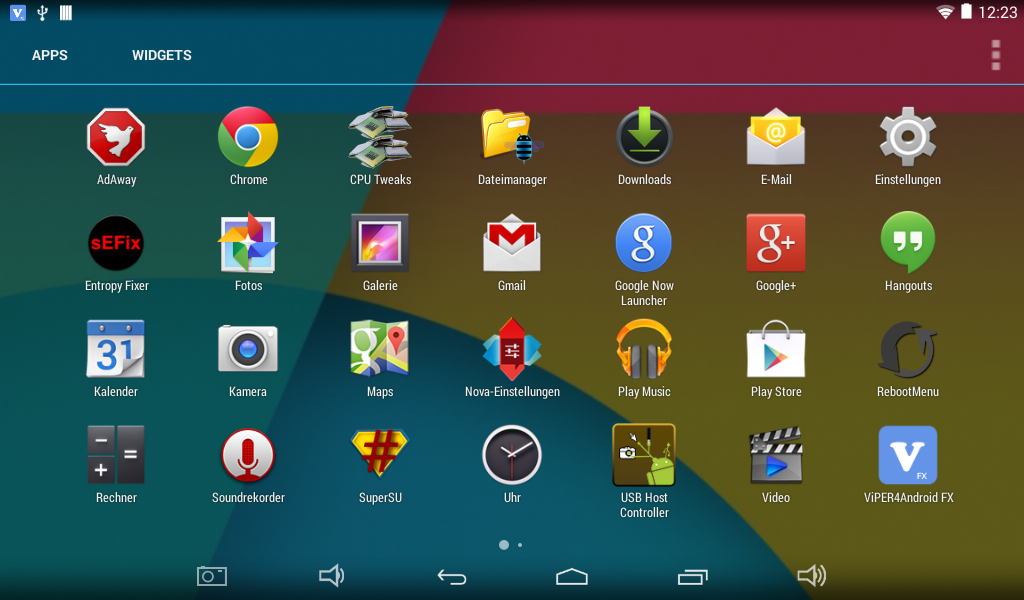This screenshot has height=600, width=1024.
Task: Launch Play Music
Action: click(x=644, y=349)
